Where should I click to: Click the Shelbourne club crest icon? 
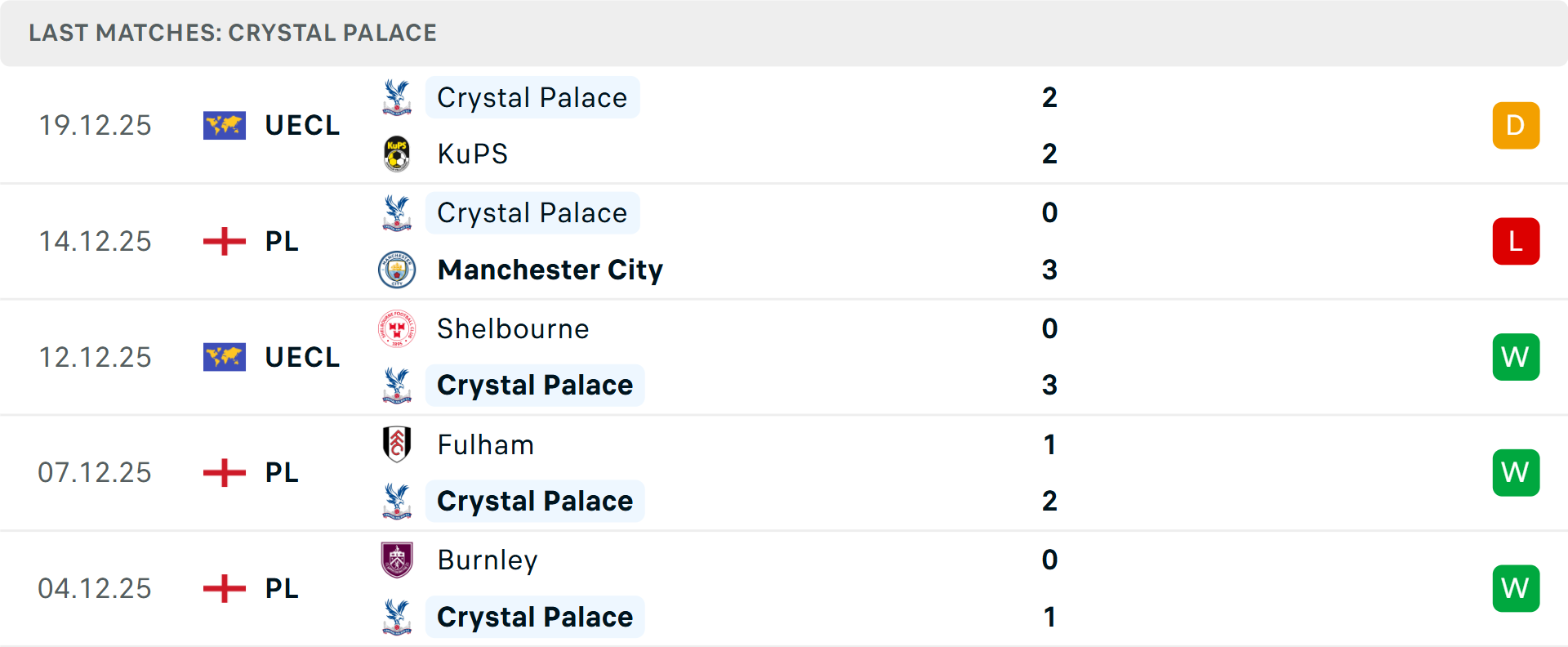397,328
